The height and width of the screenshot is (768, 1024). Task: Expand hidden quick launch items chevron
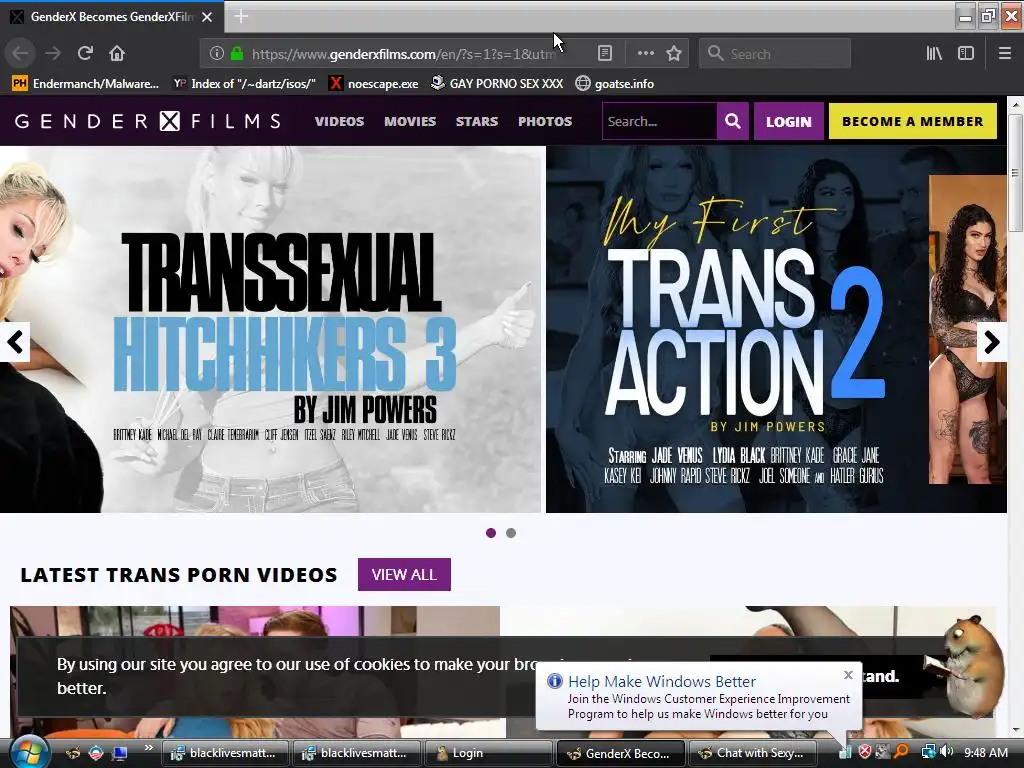[149, 748]
